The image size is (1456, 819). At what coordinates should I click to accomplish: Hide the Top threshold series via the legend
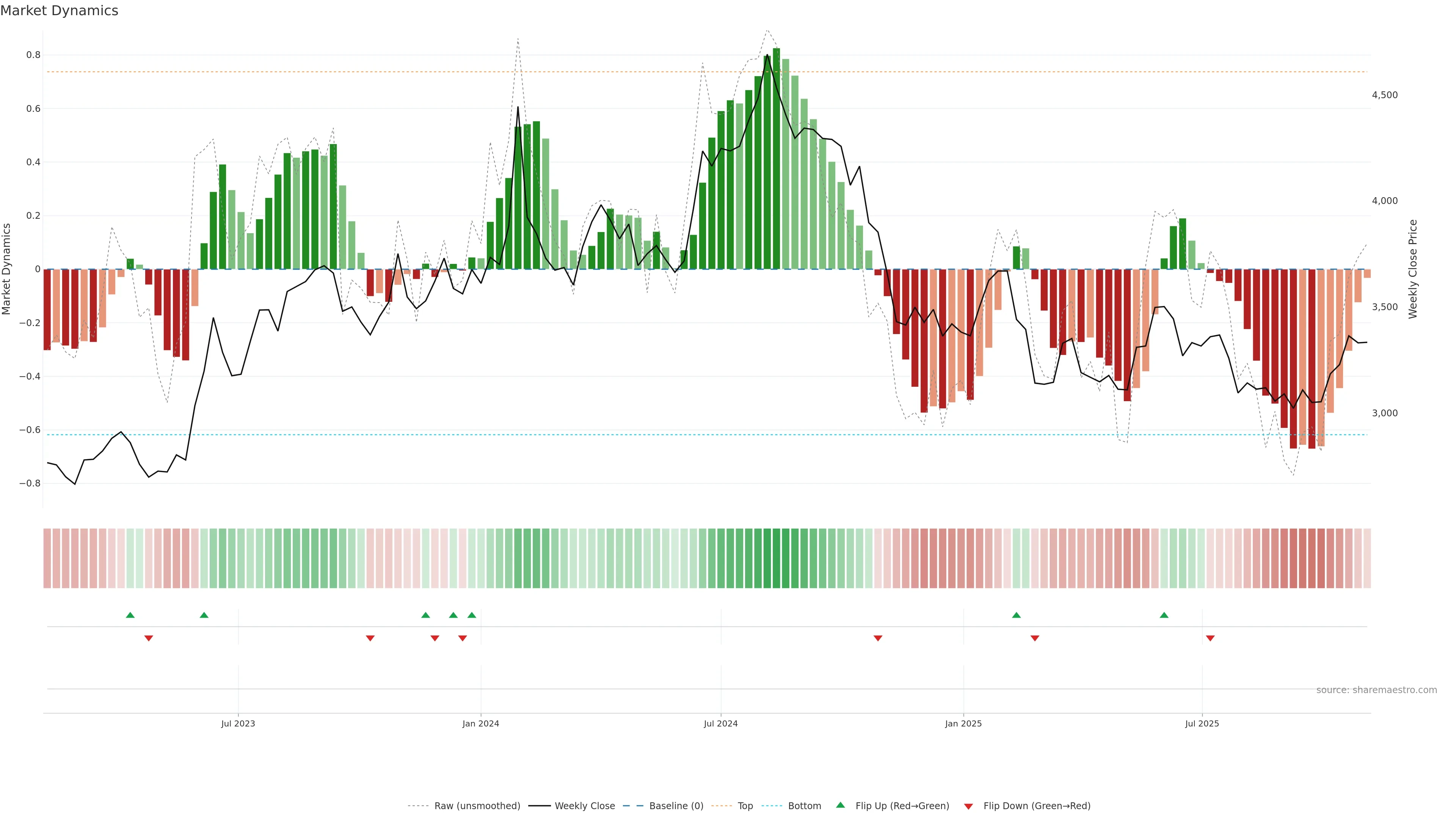(745, 806)
